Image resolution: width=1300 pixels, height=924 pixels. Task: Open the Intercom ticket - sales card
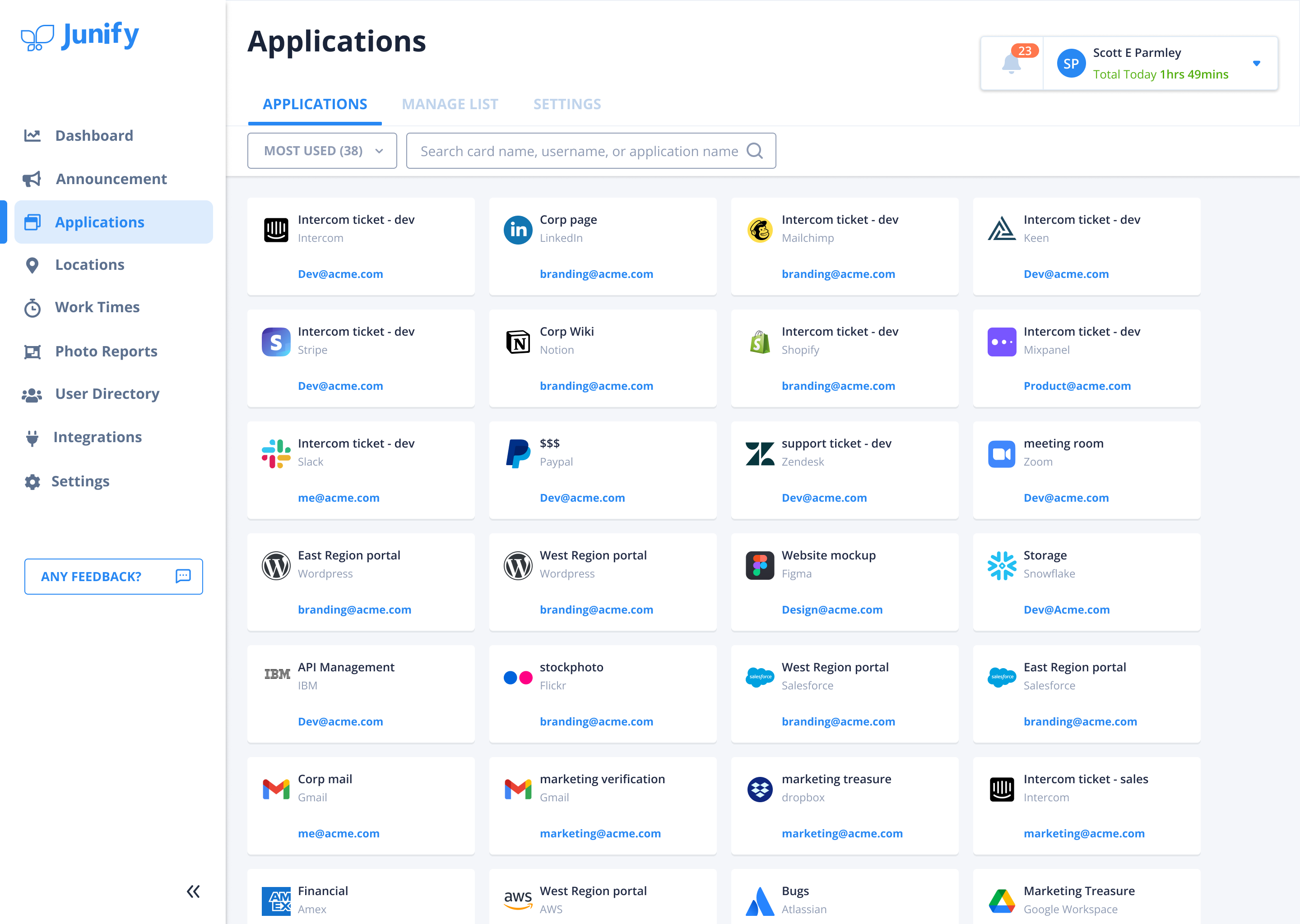[x=1086, y=805]
